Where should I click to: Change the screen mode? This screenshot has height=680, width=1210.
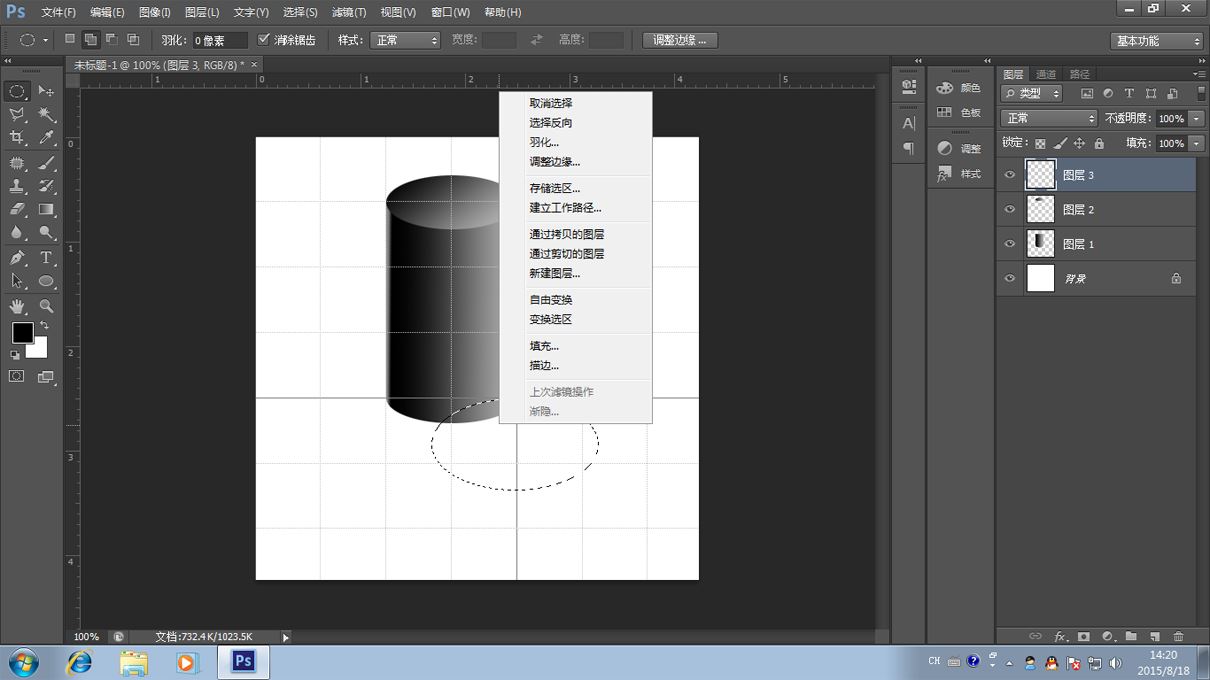click(46, 377)
